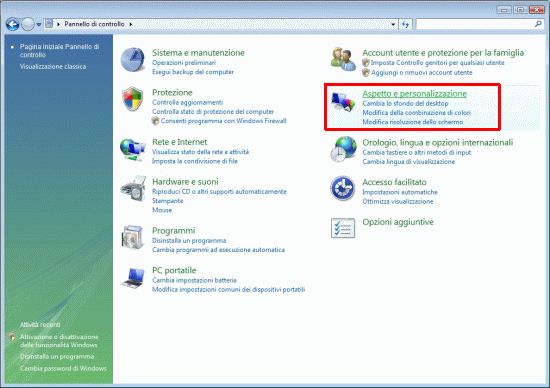
Task: Click Cambia tastiere o altri metodi di input
Action: (x=417, y=153)
